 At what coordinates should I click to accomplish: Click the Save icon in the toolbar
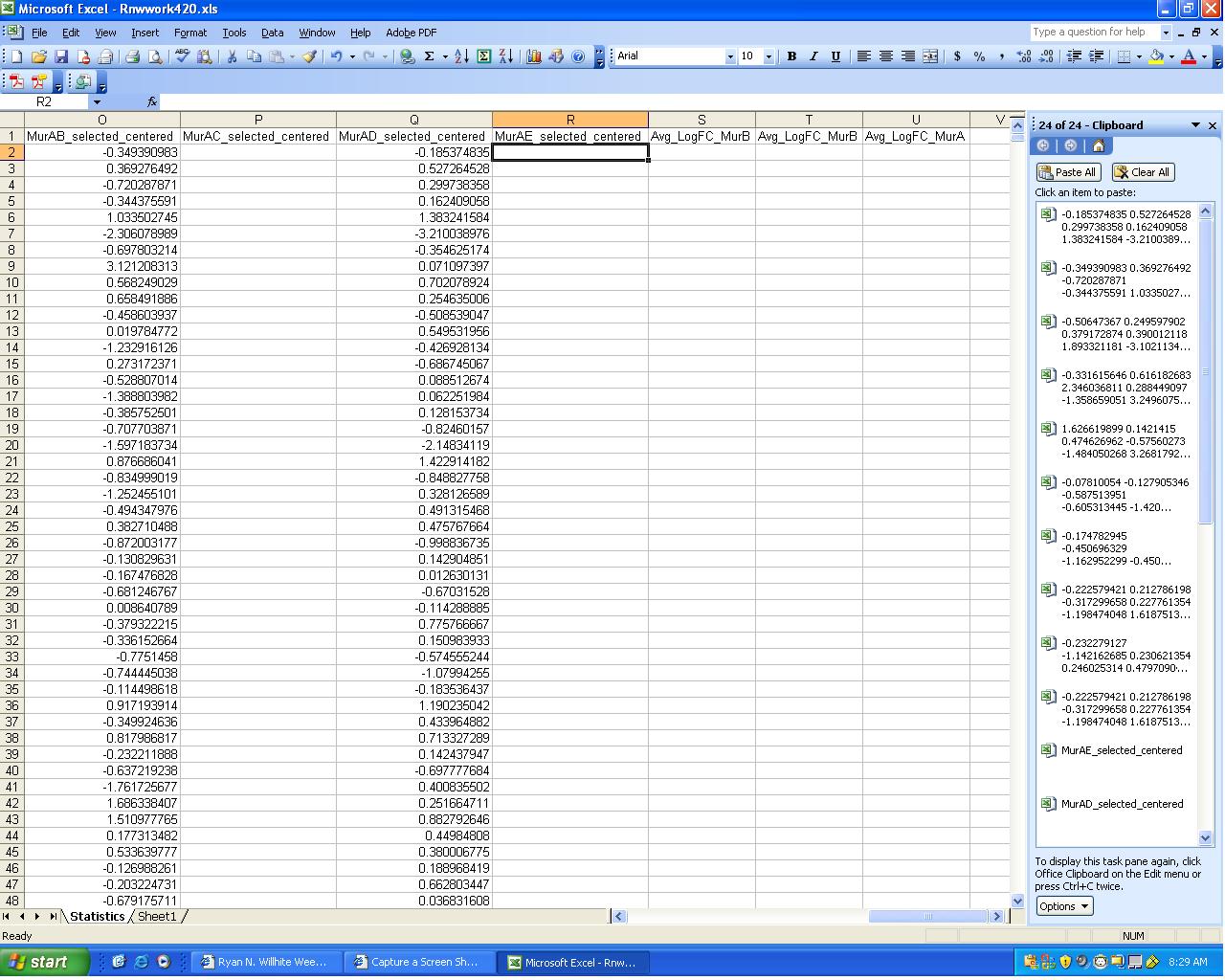(x=61, y=56)
